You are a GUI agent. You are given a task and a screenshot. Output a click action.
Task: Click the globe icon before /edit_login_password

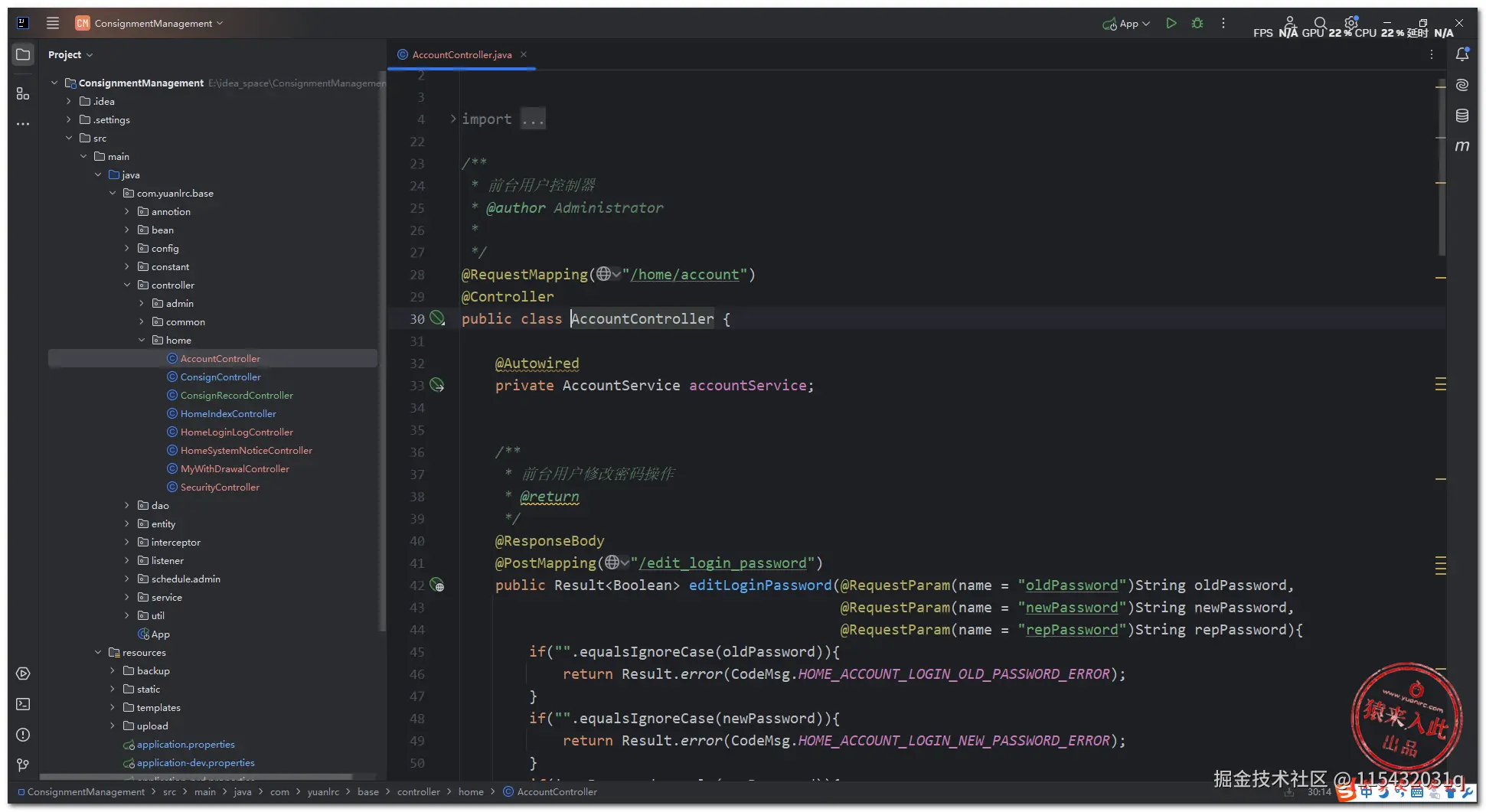612,563
